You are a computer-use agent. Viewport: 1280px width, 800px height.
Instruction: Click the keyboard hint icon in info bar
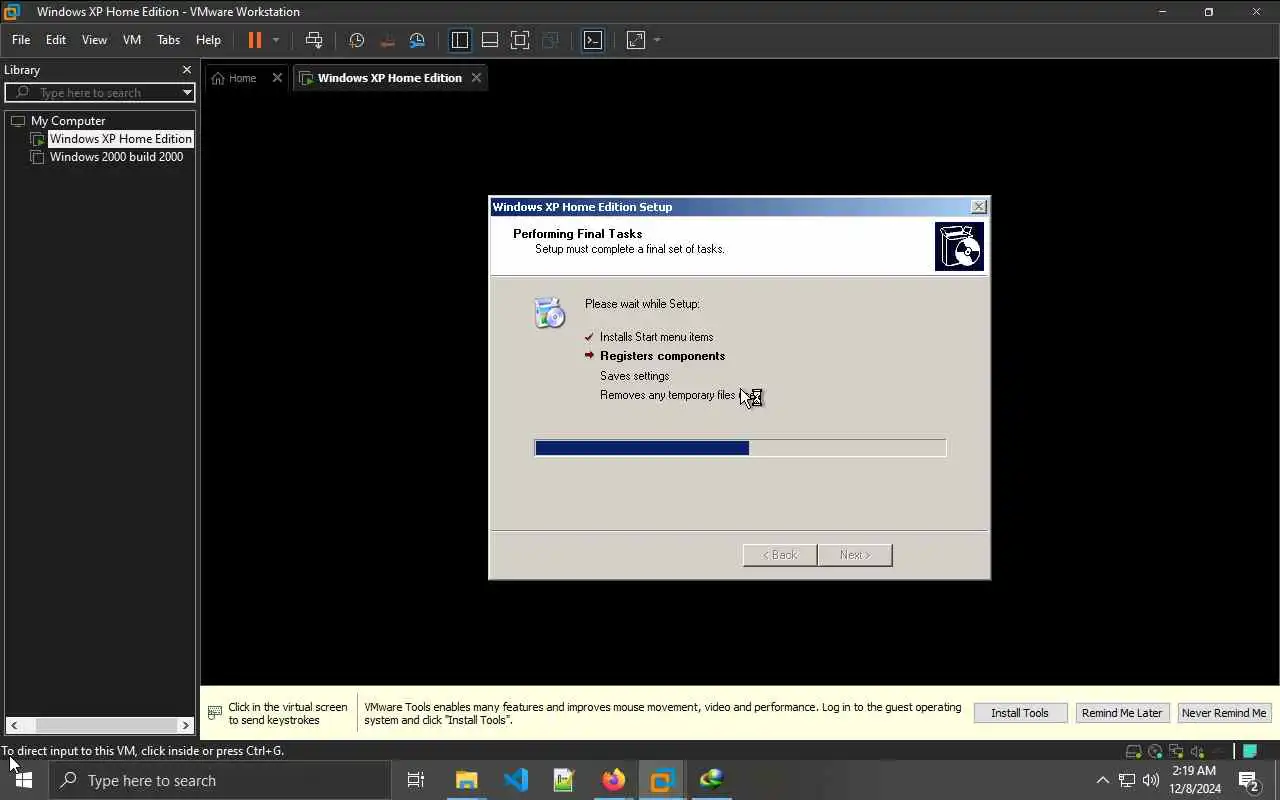[x=215, y=713]
